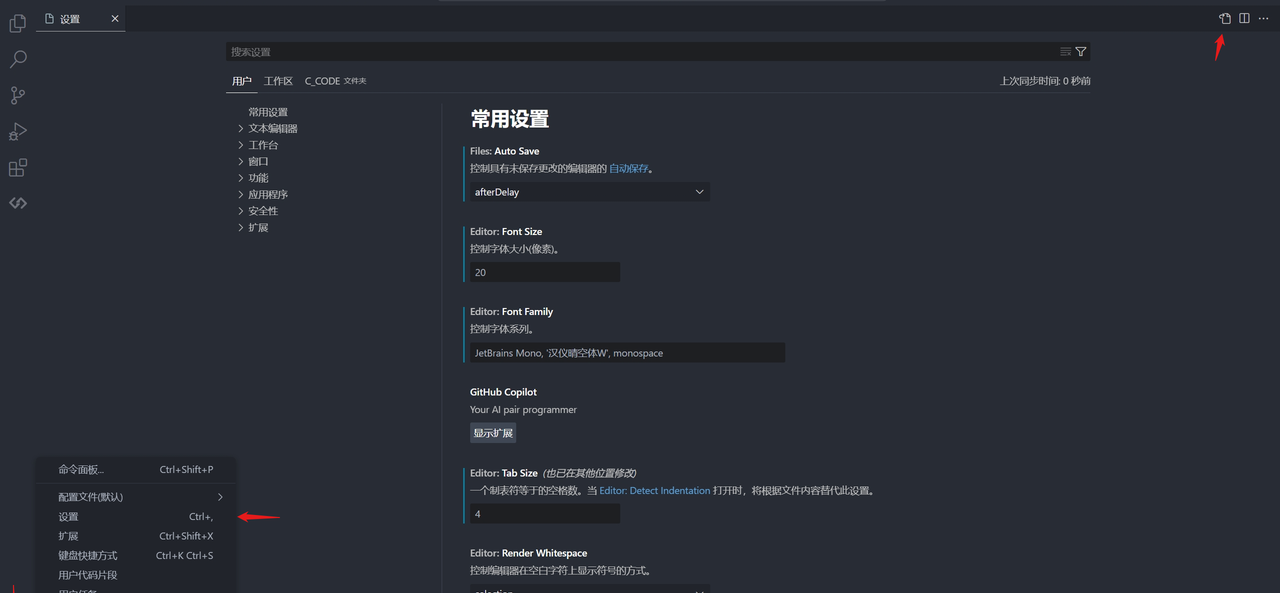Screen dimensions: 1280x593
Task: Click the 显示扩展 button
Action: (493, 433)
